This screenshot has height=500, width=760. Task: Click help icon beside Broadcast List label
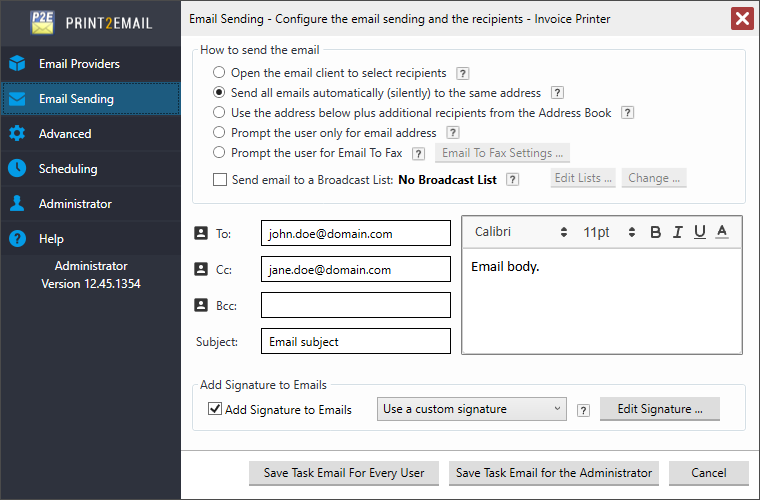pos(512,179)
